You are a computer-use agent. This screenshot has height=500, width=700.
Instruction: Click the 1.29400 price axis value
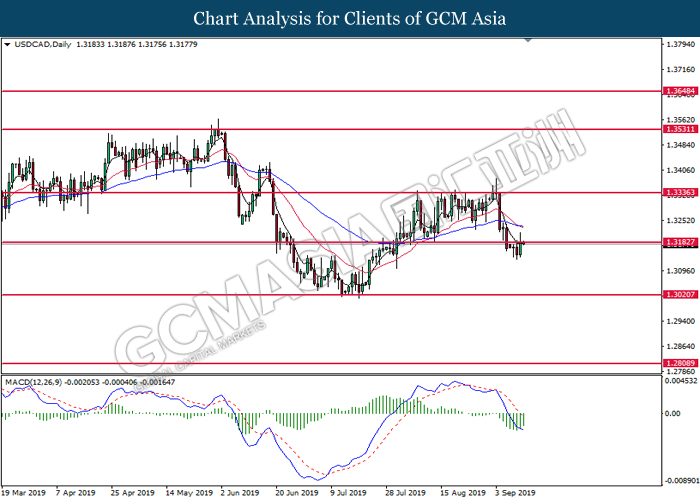681,321
